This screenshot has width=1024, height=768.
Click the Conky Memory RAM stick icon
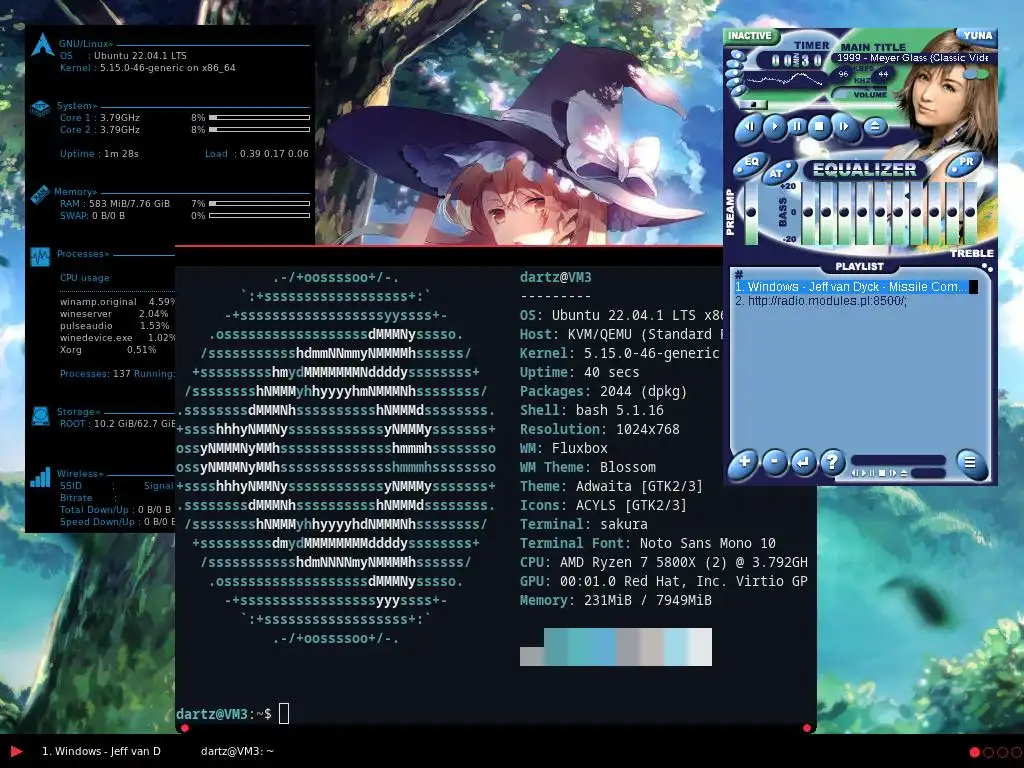click(40, 195)
